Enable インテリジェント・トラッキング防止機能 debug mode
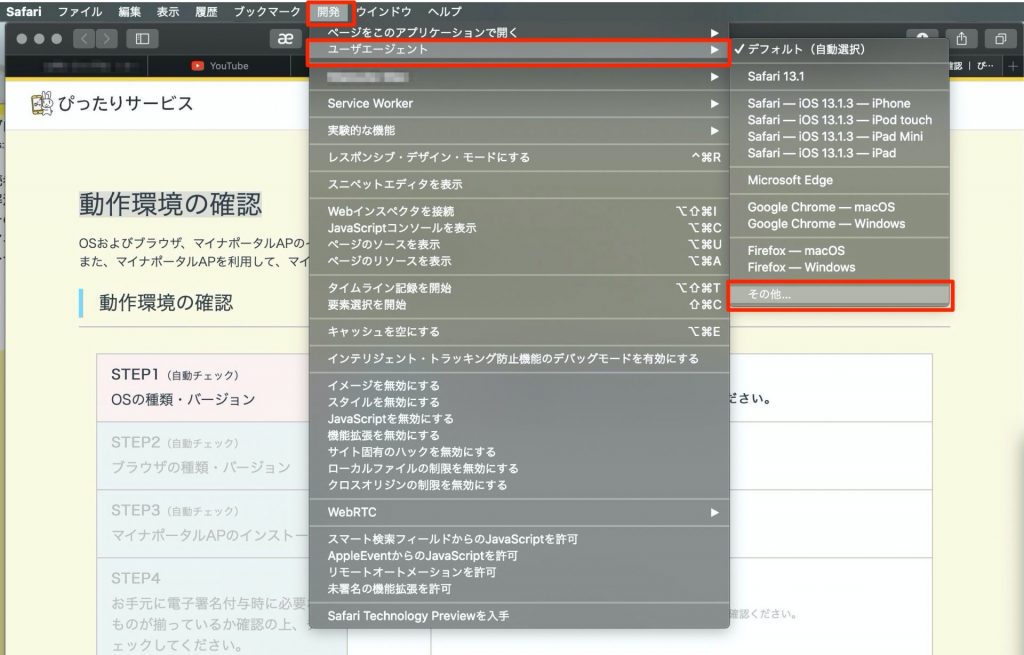This screenshot has width=1024, height=655. click(x=519, y=359)
